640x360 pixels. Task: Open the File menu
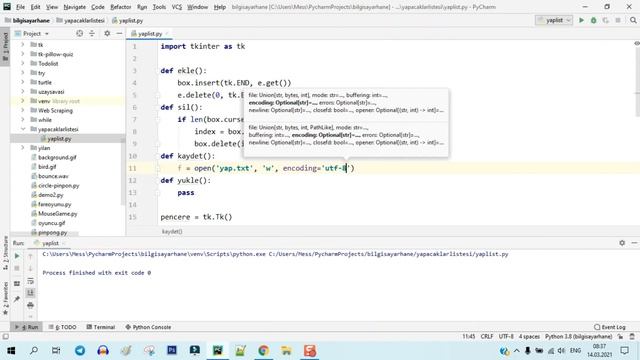click(x=20, y=7)
